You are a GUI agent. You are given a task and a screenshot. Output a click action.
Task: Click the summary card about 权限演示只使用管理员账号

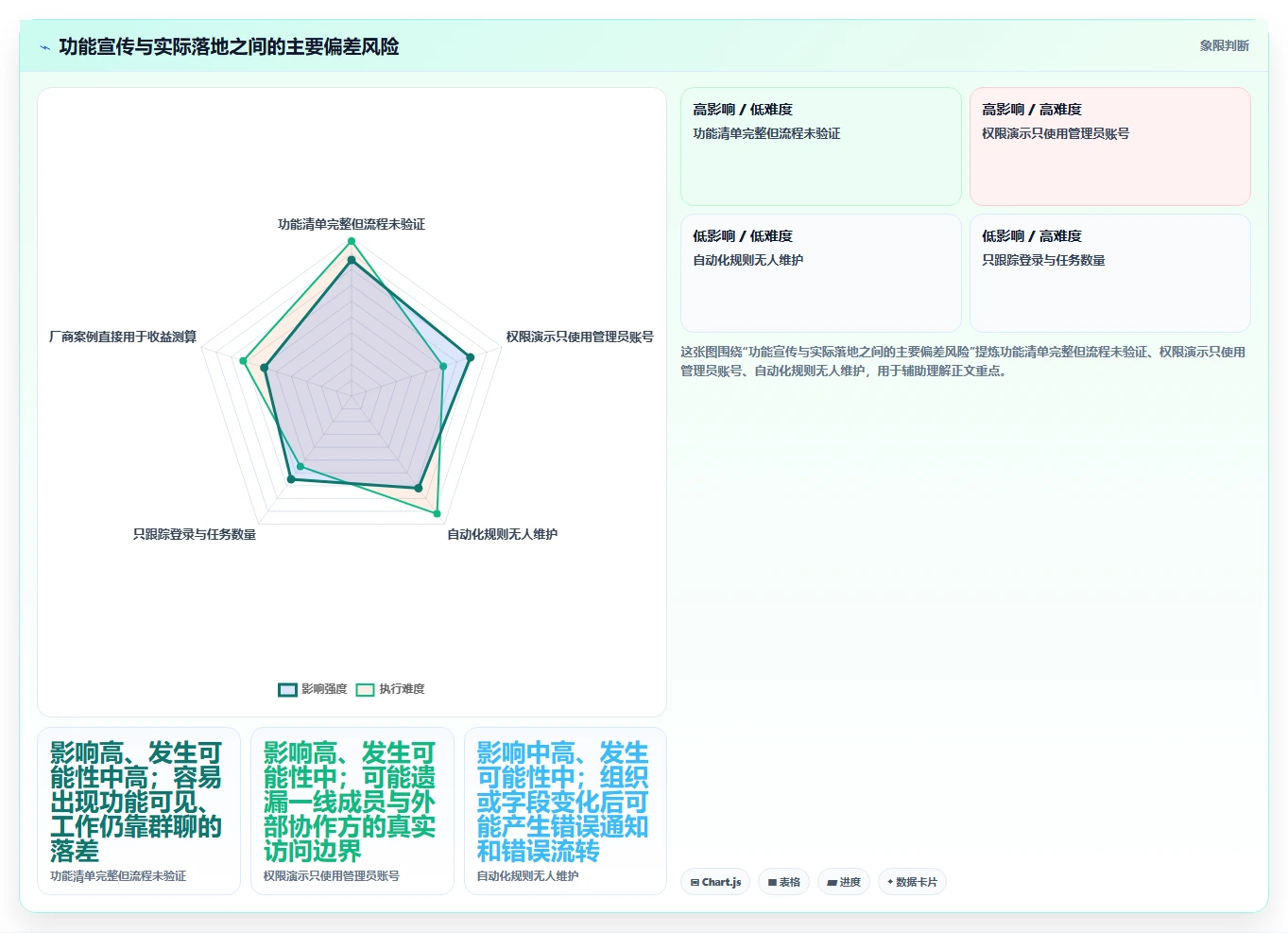(352, 811)
